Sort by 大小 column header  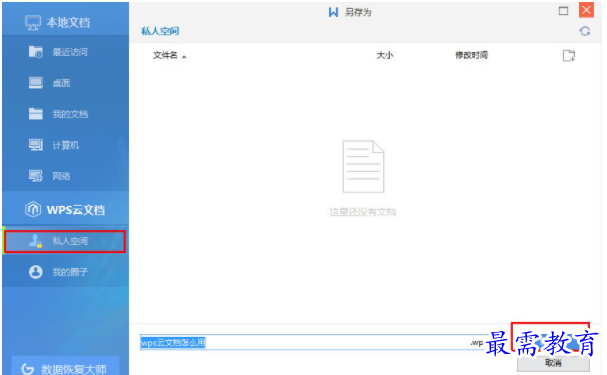(385, 55)
